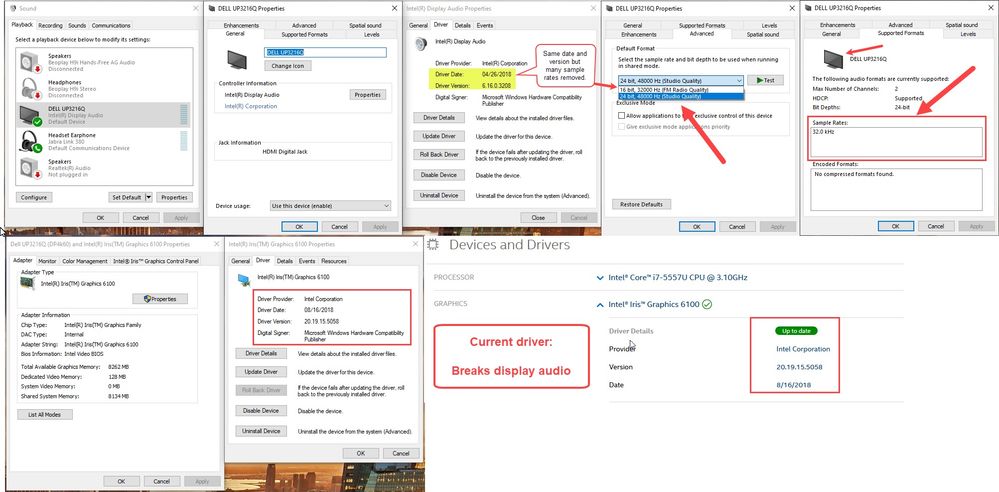Close the Sound dialog window
This screenshot has height=492, width=999.
tap(196, 8)
